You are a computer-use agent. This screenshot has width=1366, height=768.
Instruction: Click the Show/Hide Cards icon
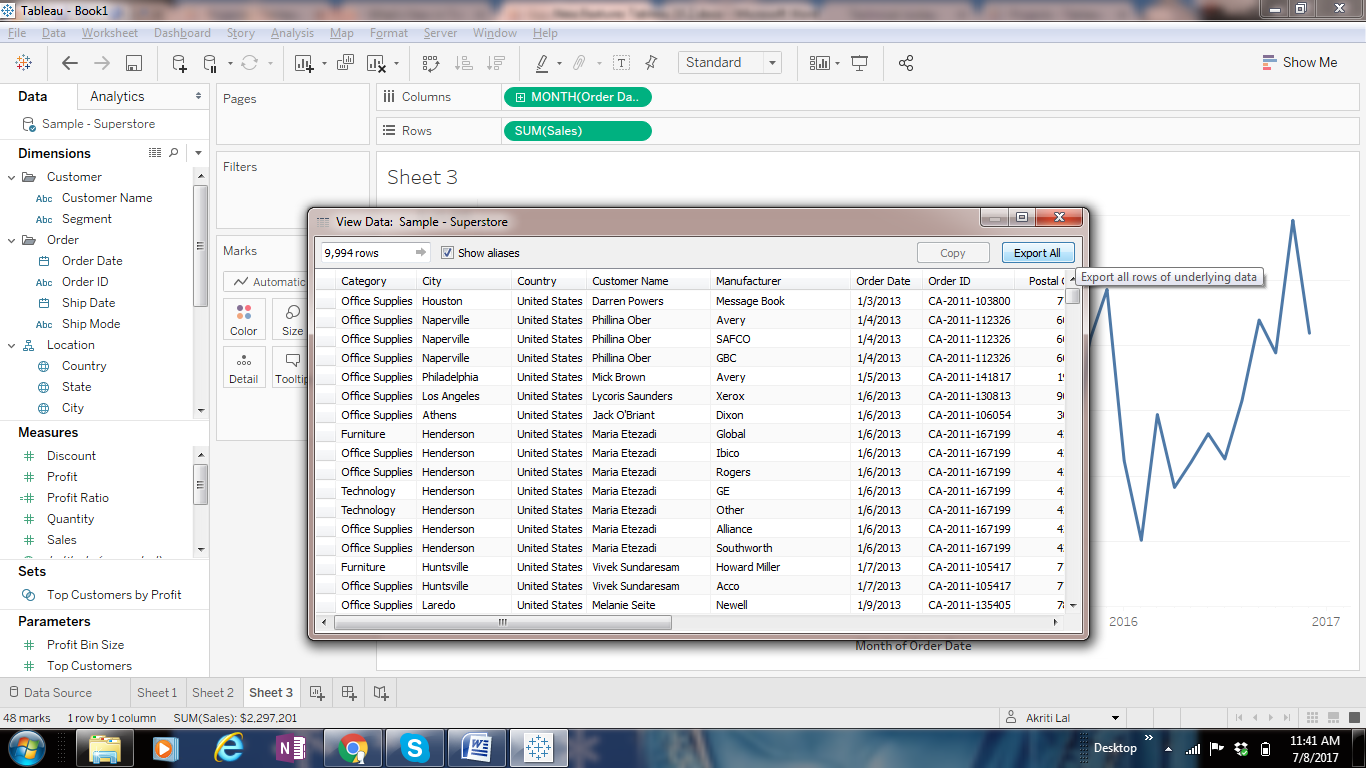tap(820, 63)
